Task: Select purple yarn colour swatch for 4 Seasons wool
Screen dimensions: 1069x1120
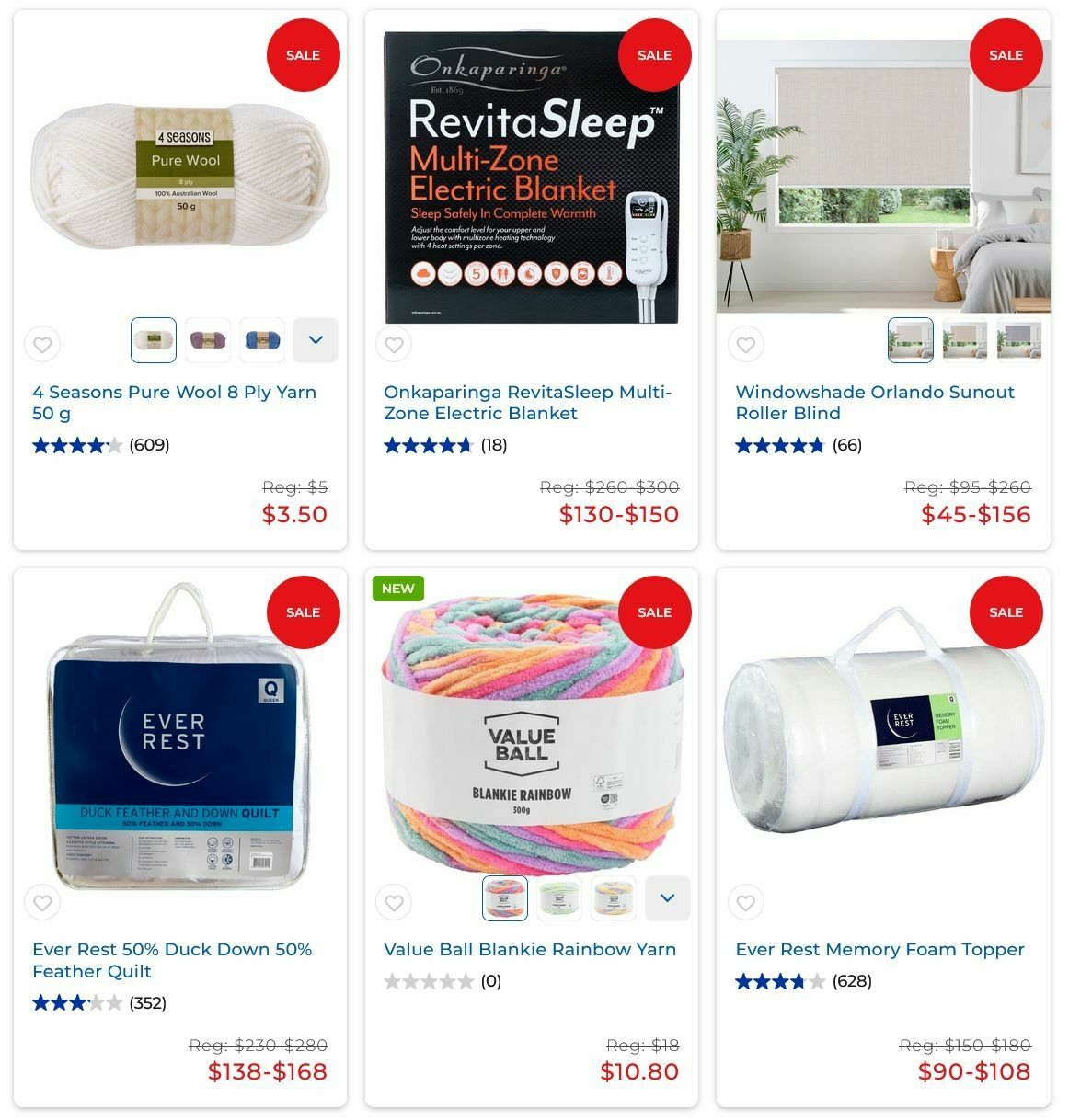Action: pyautogui.click(x=208, y=340)
